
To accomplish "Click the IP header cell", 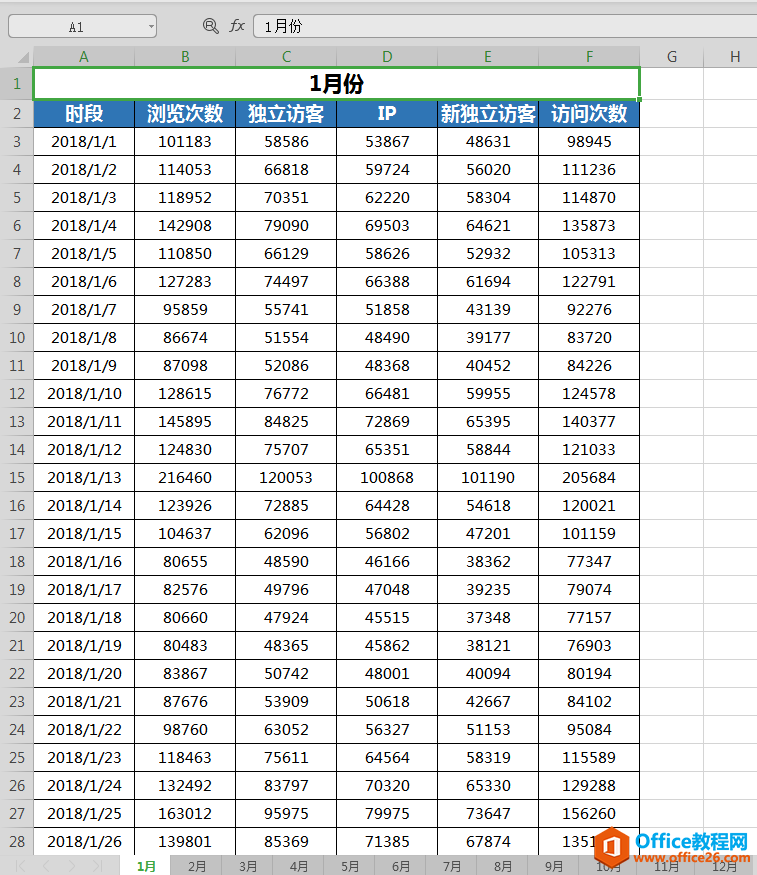I will [x=387, y=114].
